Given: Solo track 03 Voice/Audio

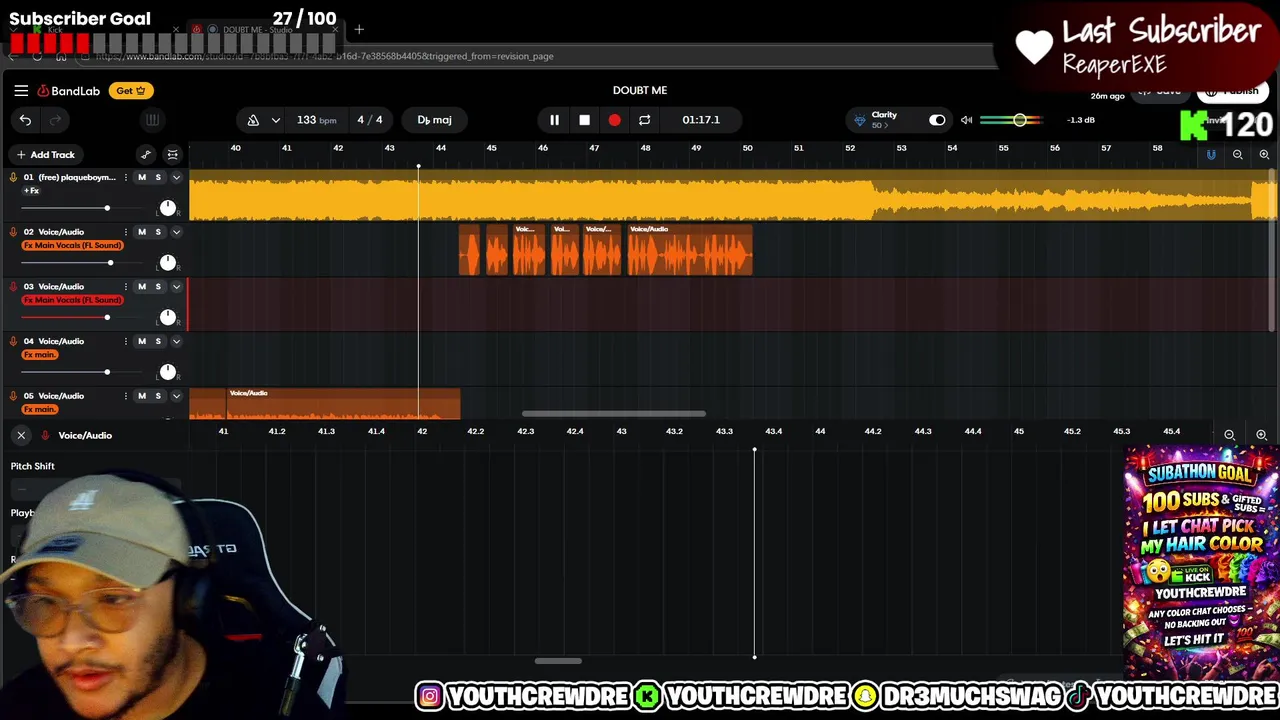Looking at the screenshot, I should [x=158, y=287].
